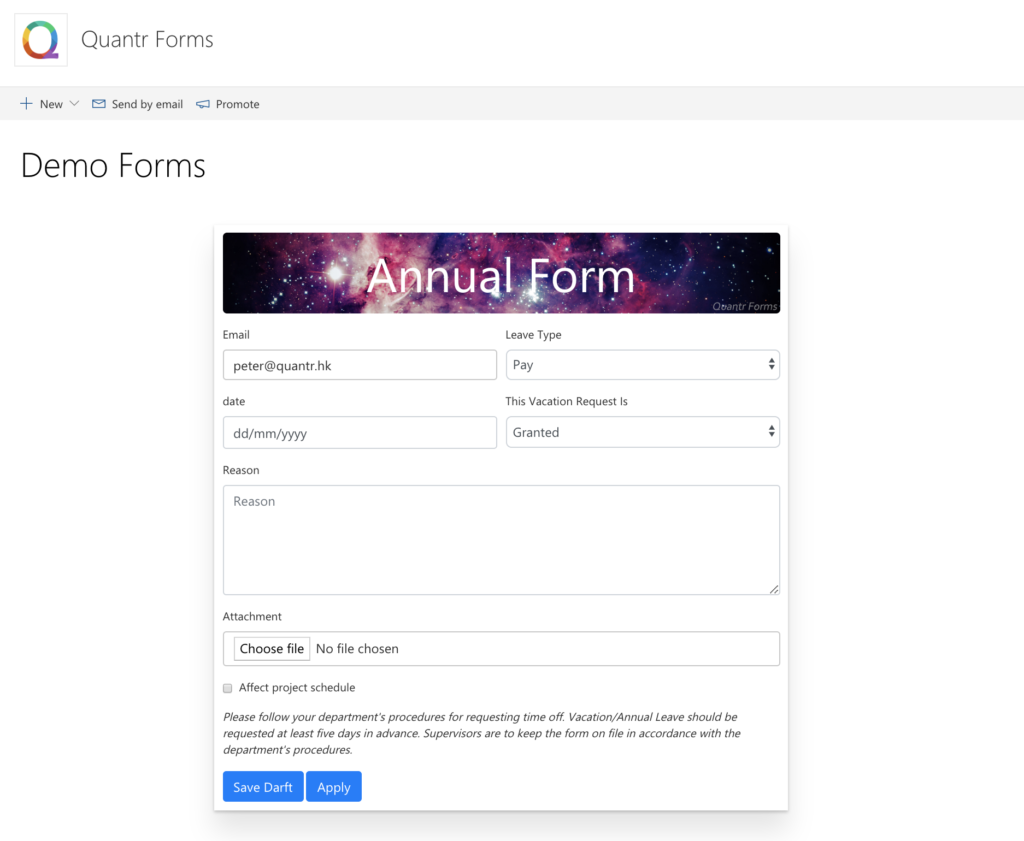Click the Annual Form banner image
This screenshot has width=1024, height=841.
click(501, 274)
